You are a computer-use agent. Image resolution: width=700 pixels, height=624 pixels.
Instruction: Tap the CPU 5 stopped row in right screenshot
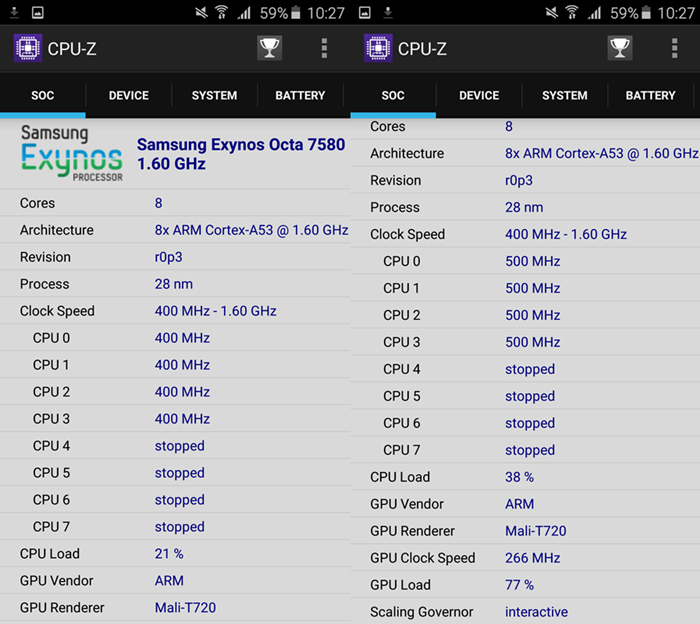click(525, 396)
